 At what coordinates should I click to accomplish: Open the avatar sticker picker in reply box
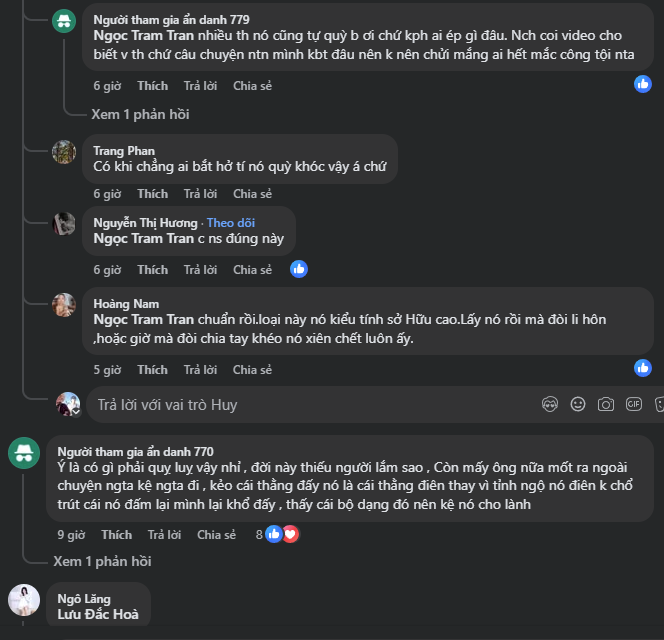549,405
